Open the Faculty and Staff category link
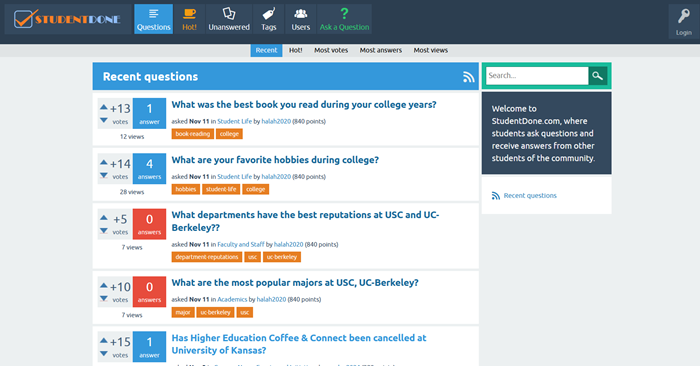 [x=241, y=245]
